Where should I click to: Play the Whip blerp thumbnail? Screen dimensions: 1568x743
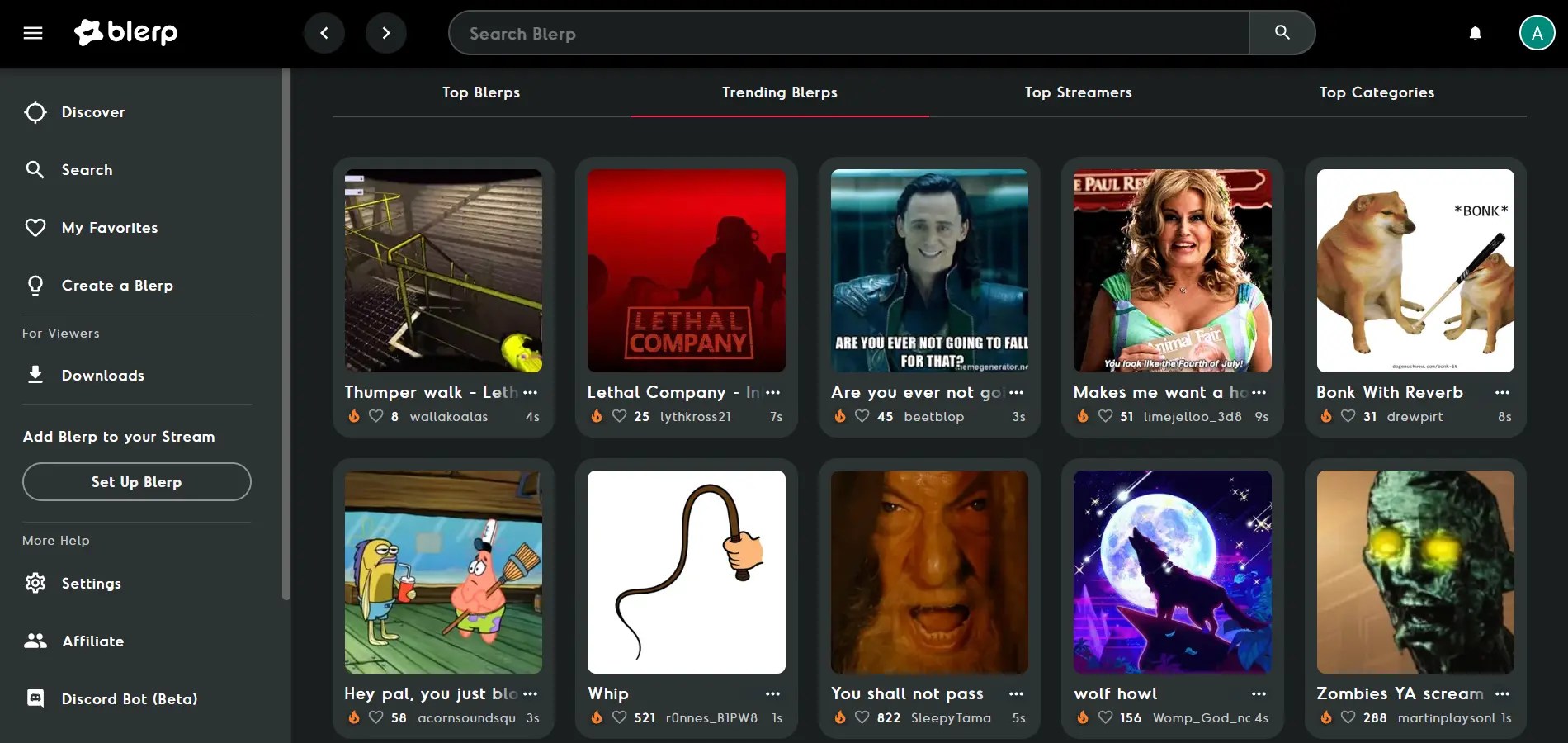click(x=687, y=572)
